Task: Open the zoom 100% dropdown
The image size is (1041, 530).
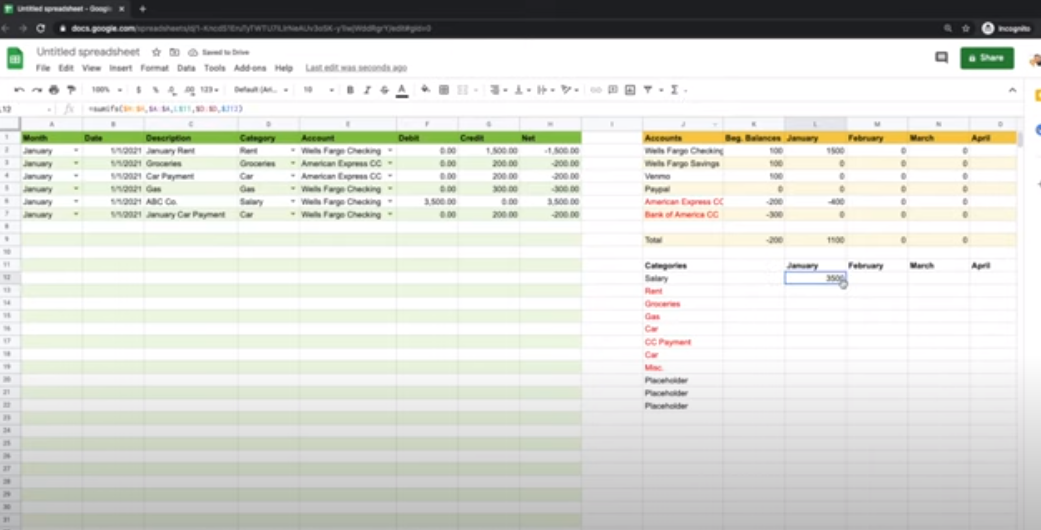Action: [107, 90]
